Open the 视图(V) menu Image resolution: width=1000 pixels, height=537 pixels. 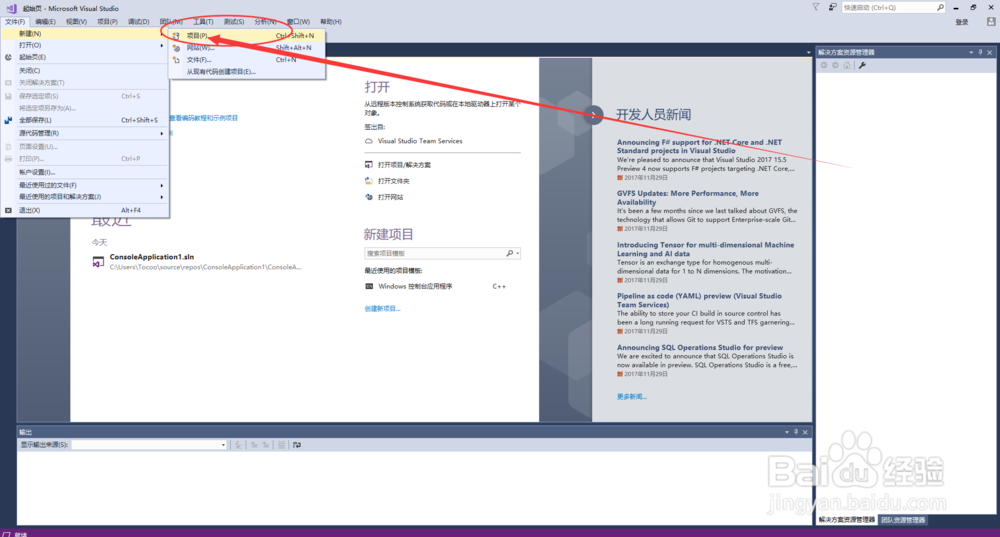(77, 22)
